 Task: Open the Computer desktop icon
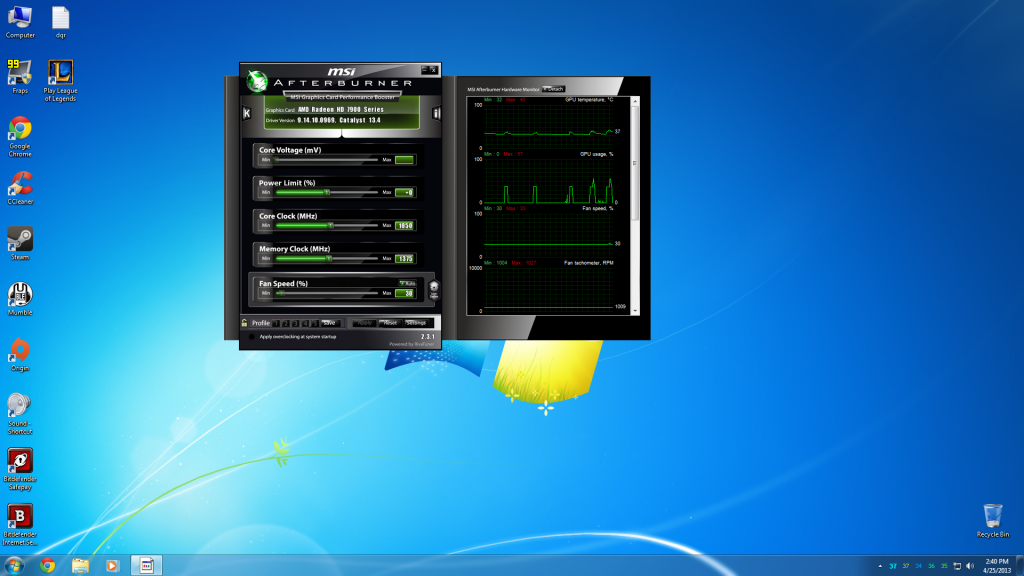[20, 22]
